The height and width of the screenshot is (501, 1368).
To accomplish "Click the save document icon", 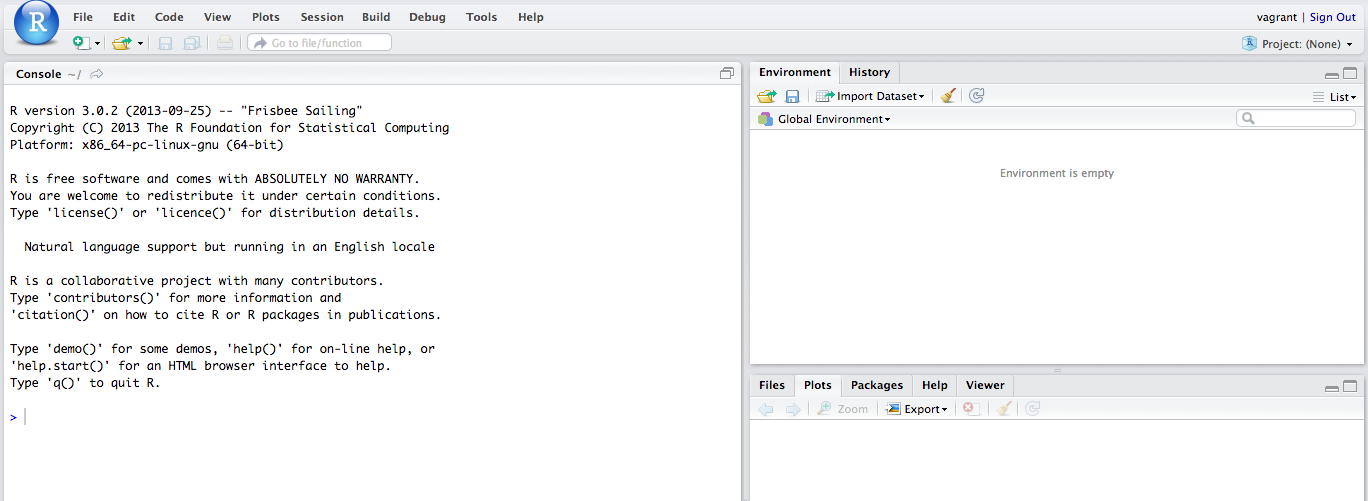I will 166,43.
